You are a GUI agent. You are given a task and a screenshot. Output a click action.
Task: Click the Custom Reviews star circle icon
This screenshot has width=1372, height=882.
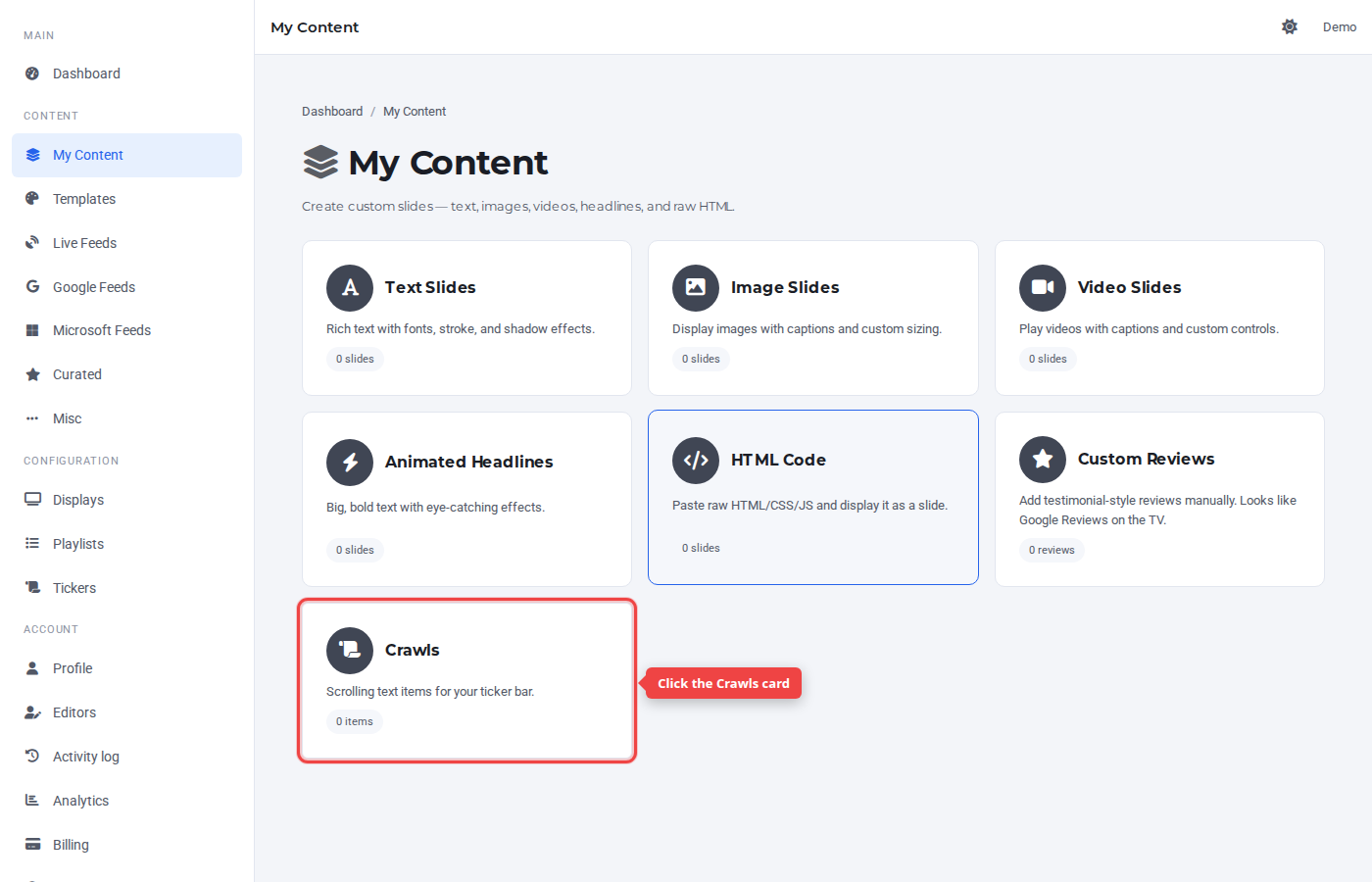tap(1043, 460)
